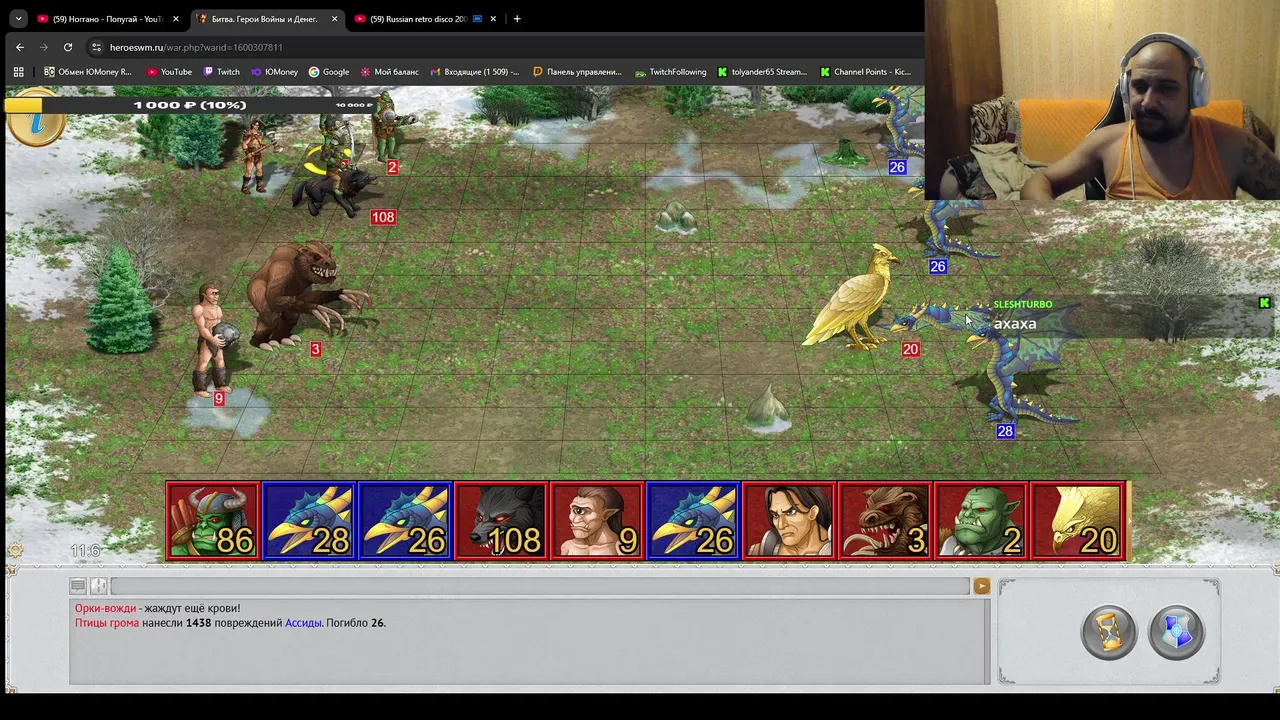Open the Панель управлени... bookmark
Image resolution: width=1280 pixels, height=720 pixels.
tap(577, 72)
